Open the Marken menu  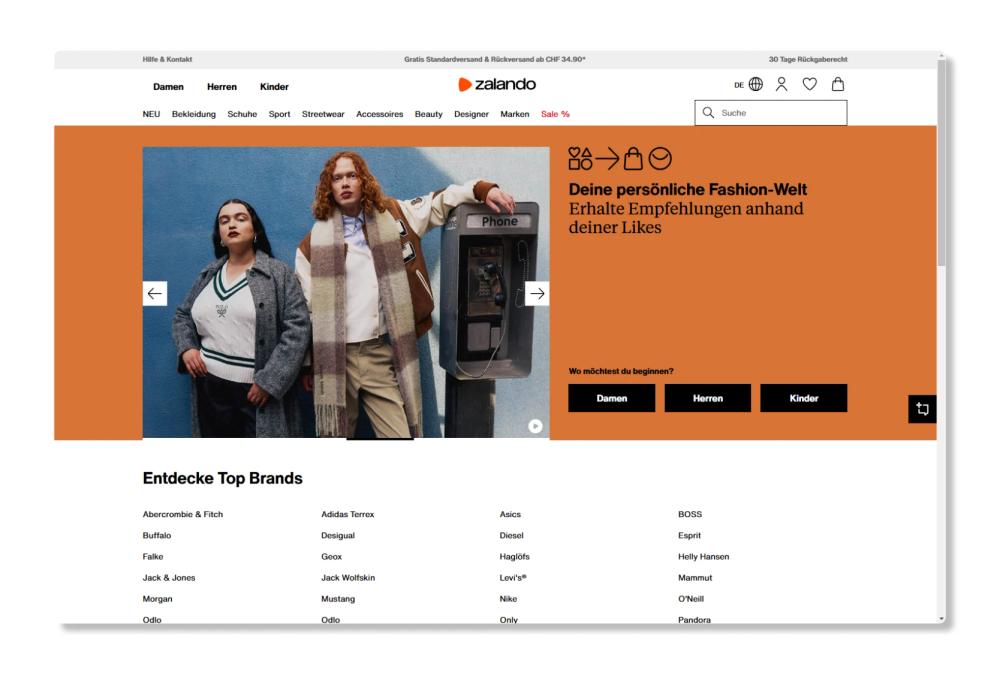coord(515,114)
